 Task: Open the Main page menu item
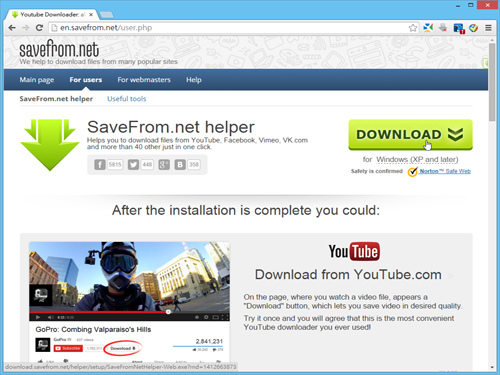pyautogui.click(x=37, y=80)
